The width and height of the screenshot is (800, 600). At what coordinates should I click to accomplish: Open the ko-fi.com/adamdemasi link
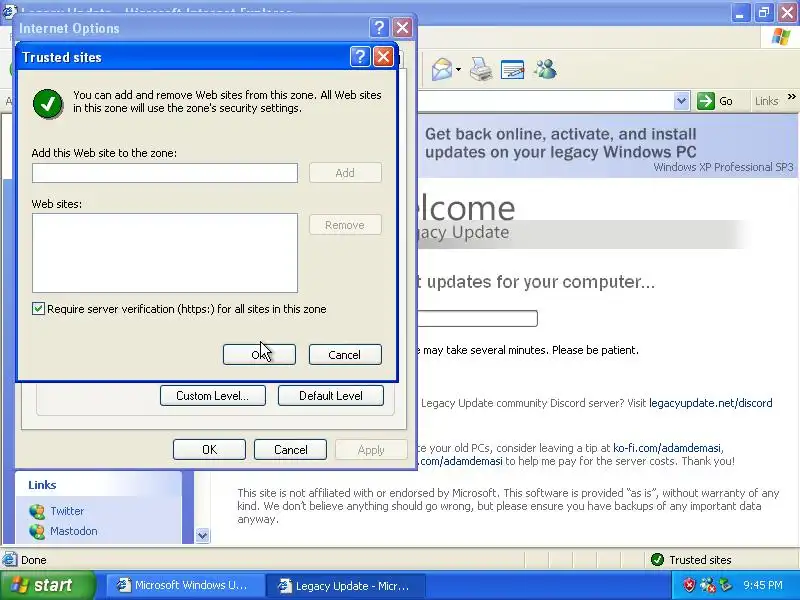[x=667, y=448]
